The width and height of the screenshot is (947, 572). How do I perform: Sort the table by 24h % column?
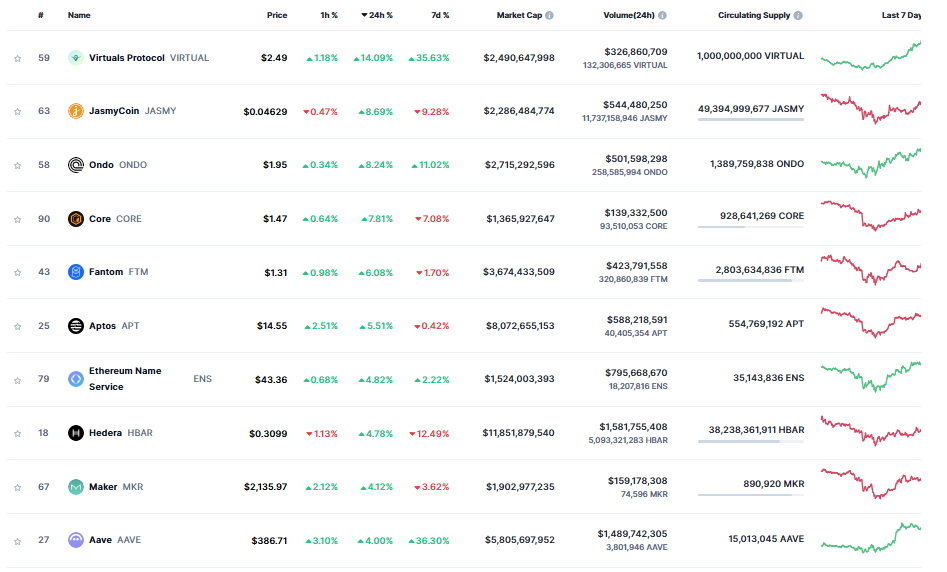coord(377,15)
